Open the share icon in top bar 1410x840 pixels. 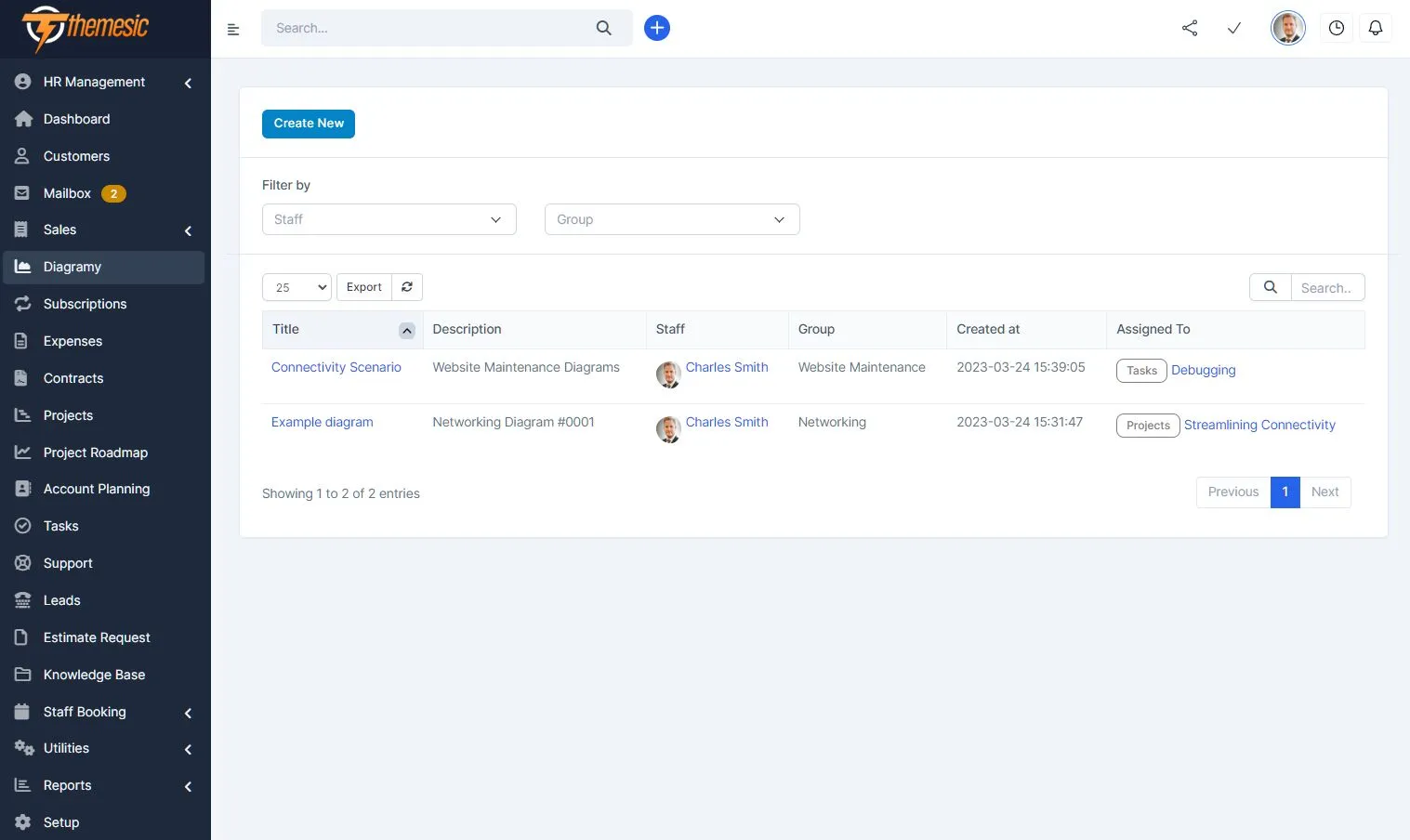point(1189,28)
